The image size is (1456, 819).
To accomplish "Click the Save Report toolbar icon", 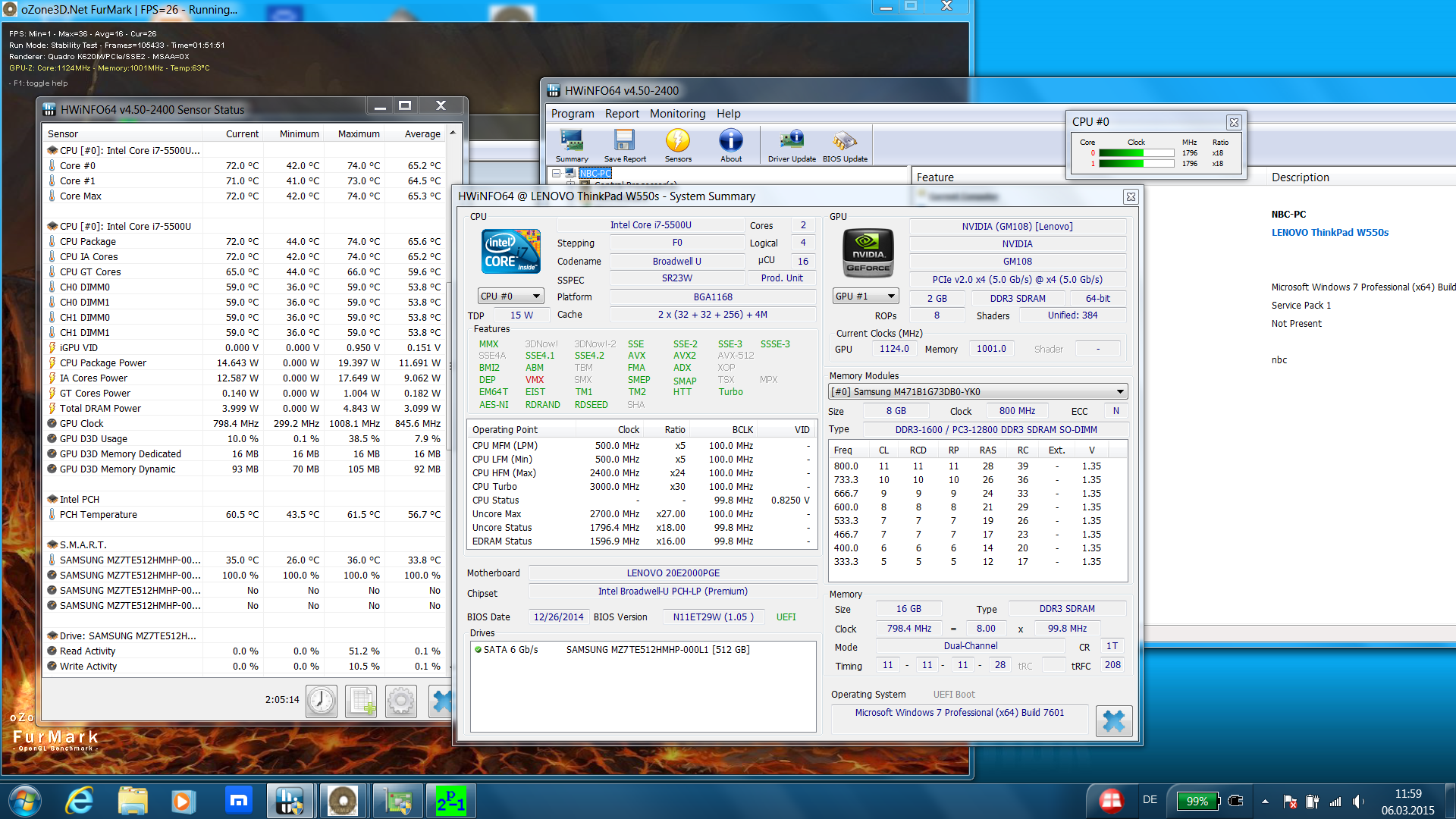I will click(x=625, y=146).
